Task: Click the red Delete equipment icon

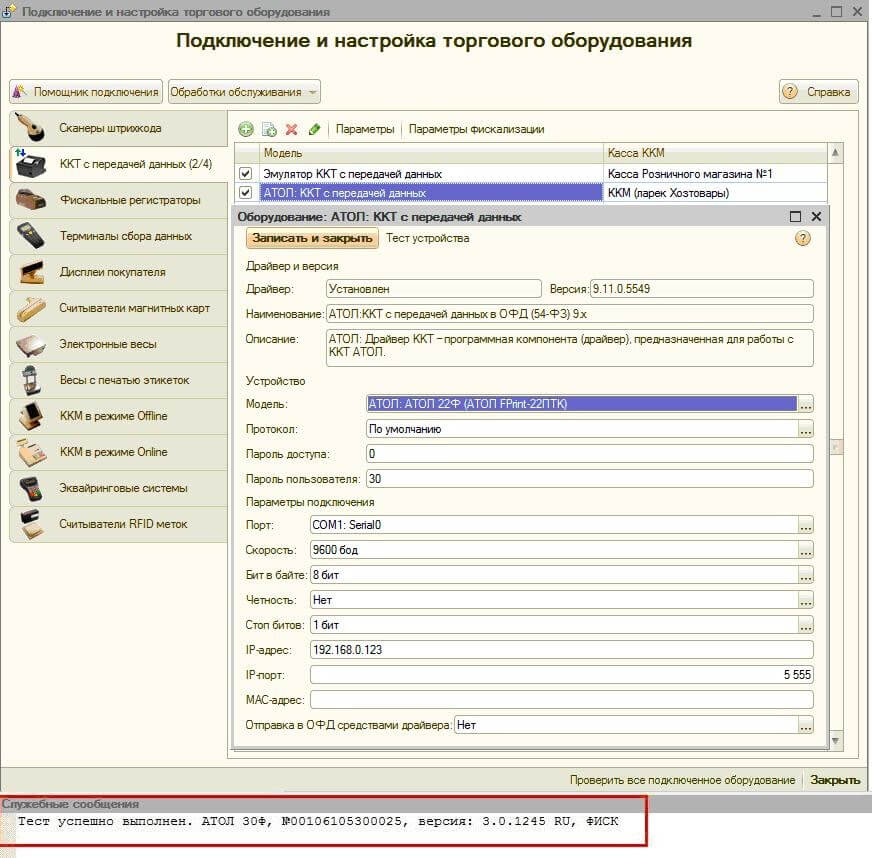Action: 291,130
